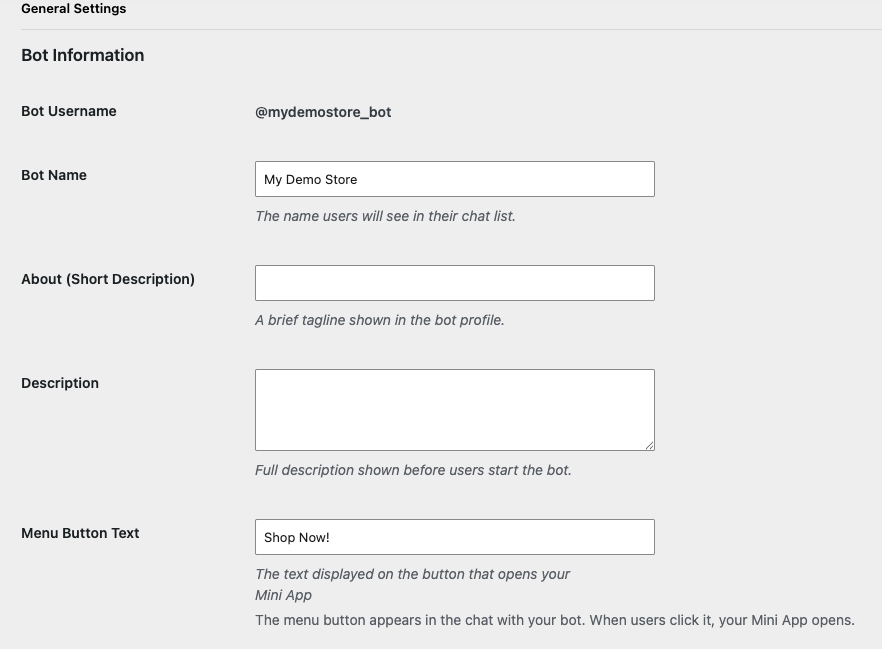Click the hint about the chat list name

coord(385,216)
